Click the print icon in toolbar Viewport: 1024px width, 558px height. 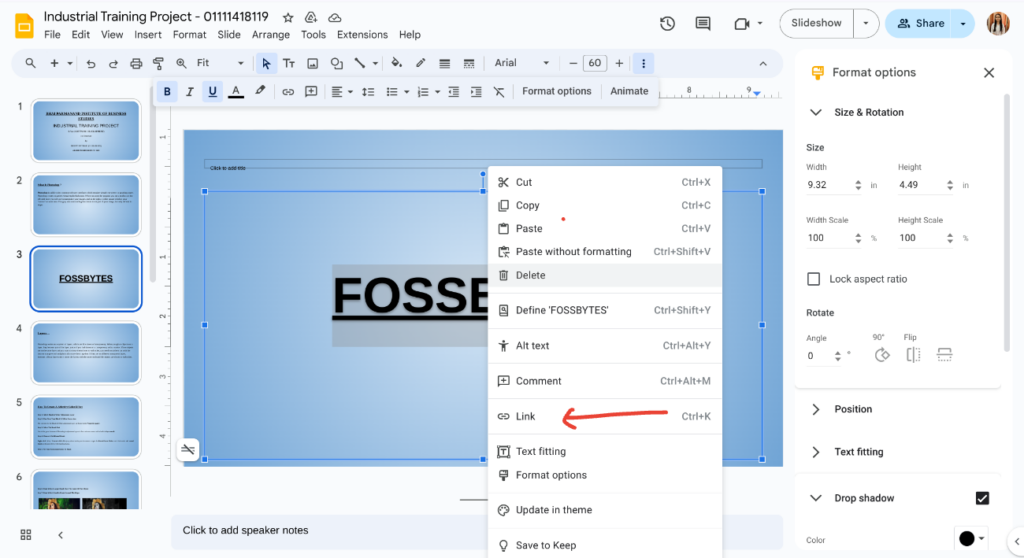(x=136, y=63)
